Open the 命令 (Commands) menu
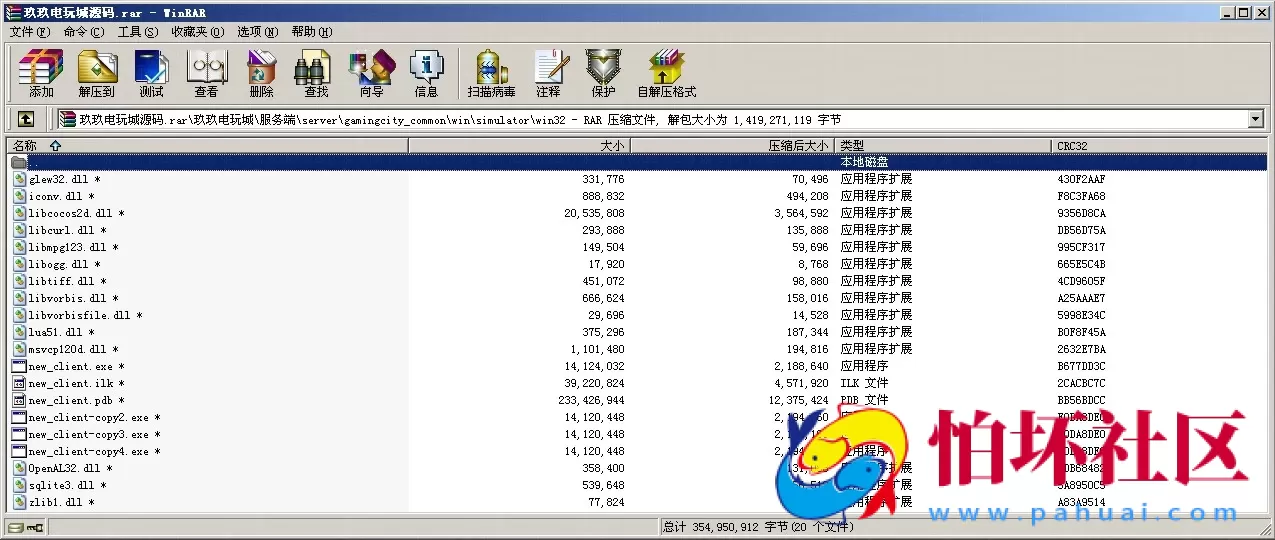Image resolution: width=1275 pixels, height=540 pixels. coord(83,31)
